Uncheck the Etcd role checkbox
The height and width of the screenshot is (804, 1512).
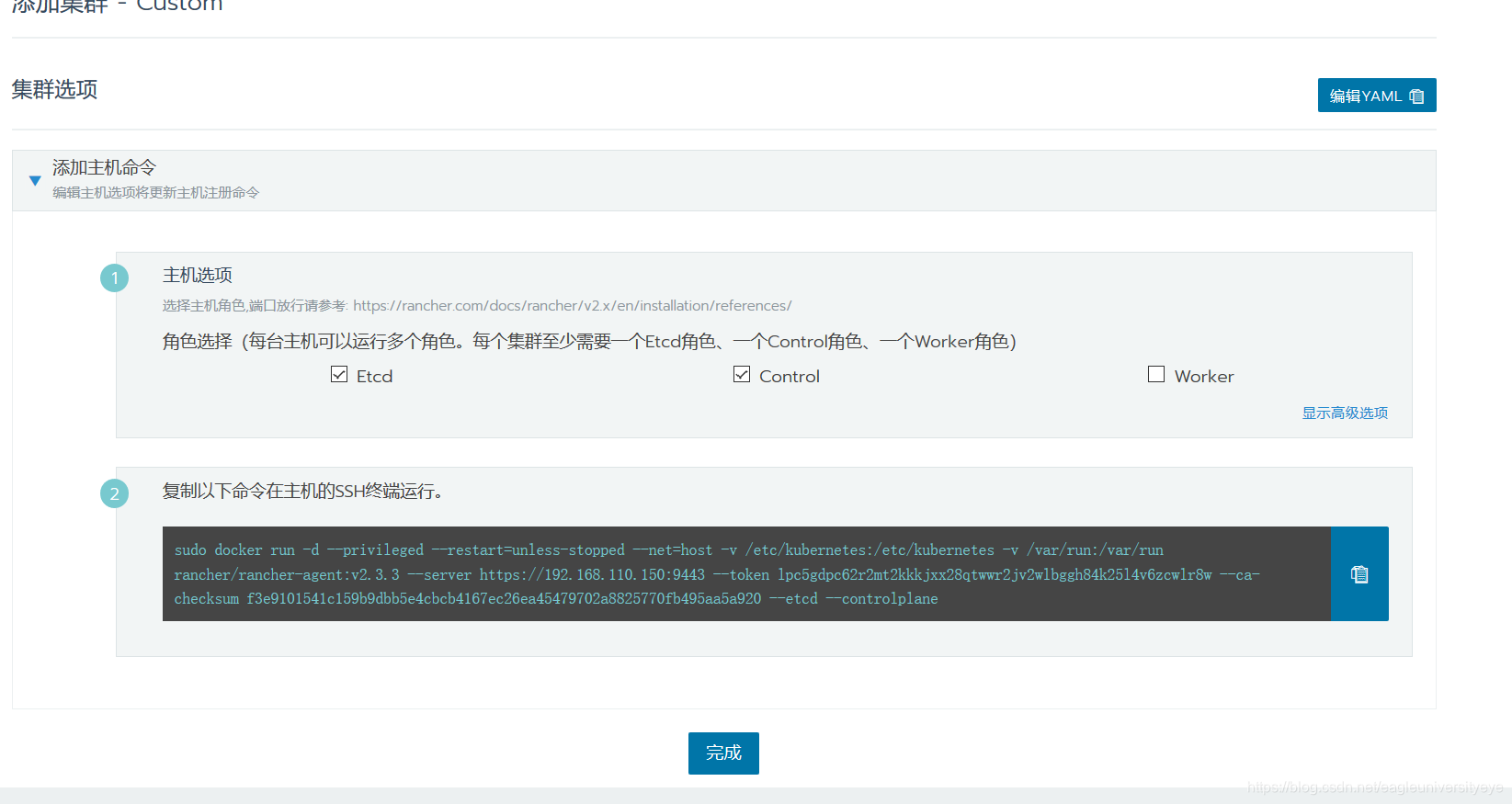[339, 375]
